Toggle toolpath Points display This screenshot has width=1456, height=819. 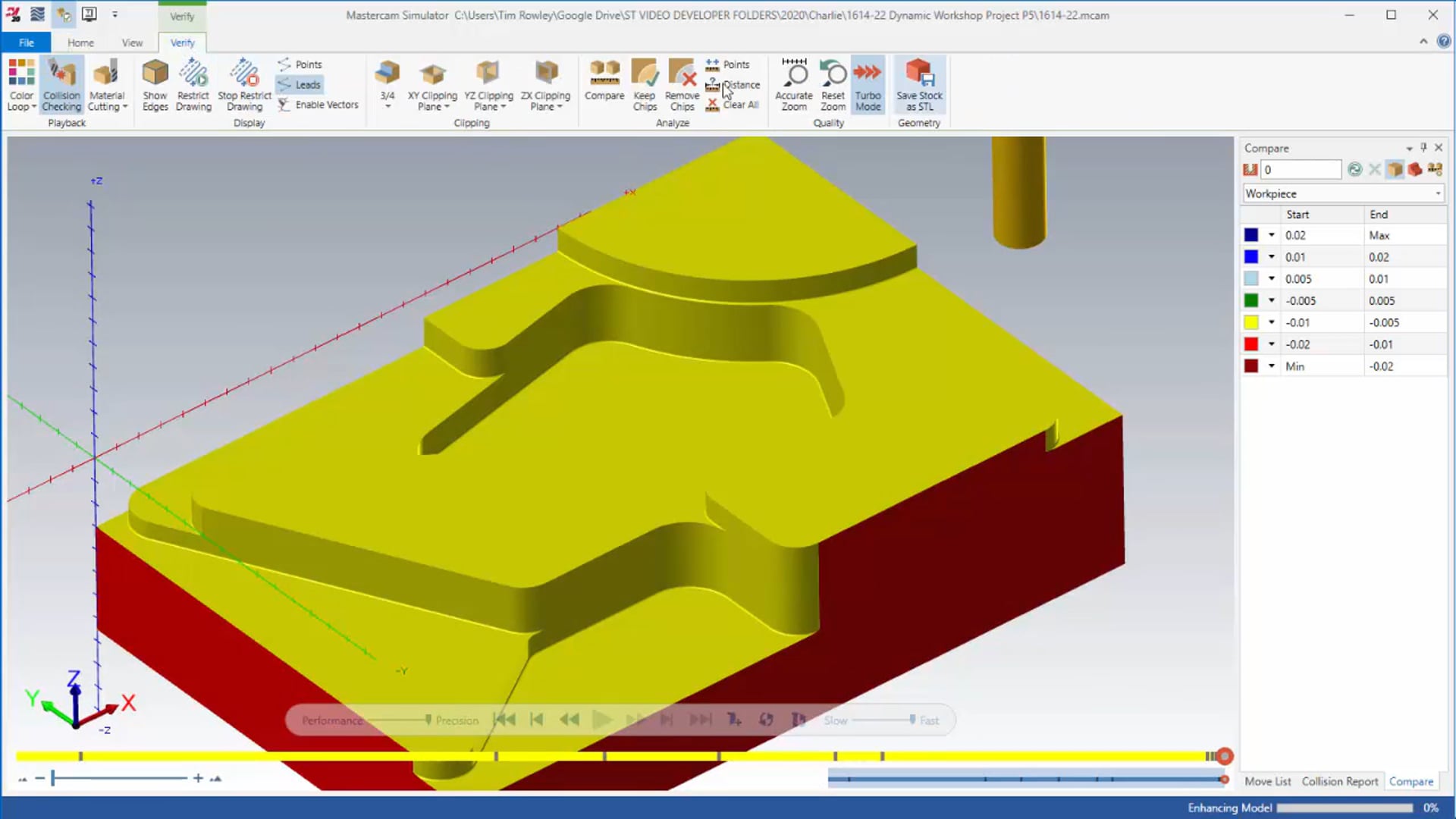point(300,64)
